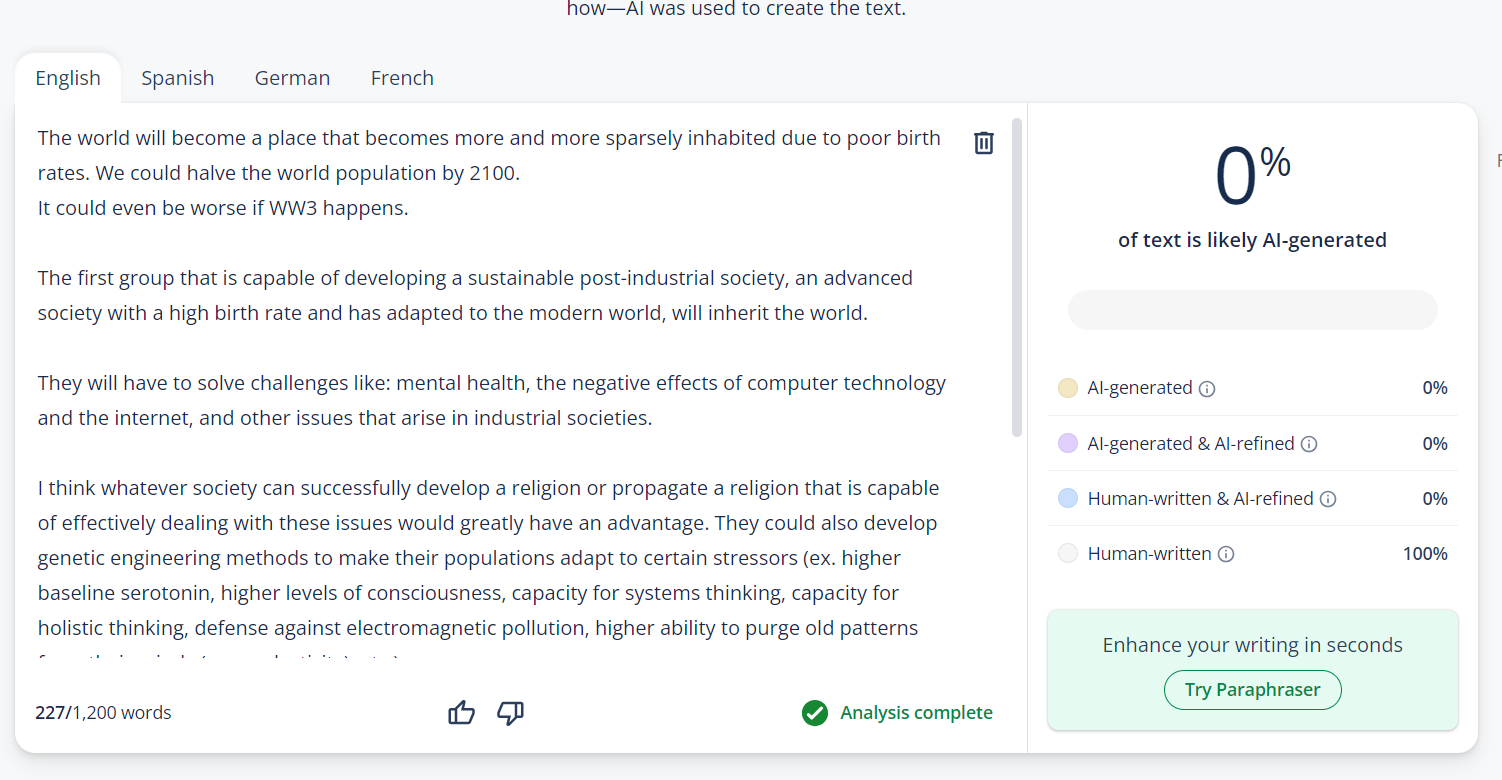Click info icon beside AI-generated & AI-refined

coord(1309,444)
